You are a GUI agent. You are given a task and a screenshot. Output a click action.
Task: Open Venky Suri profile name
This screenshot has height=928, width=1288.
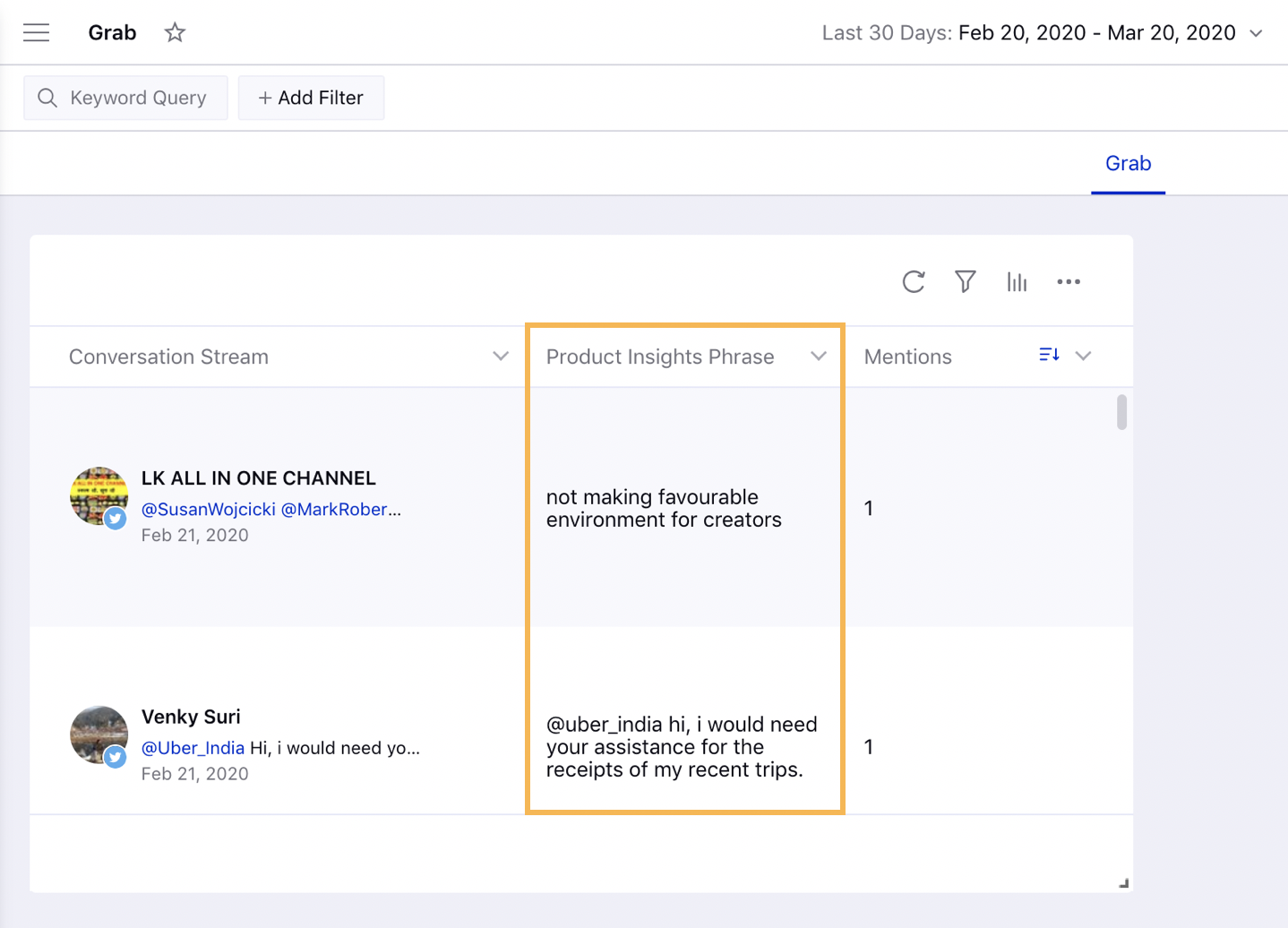191,717
